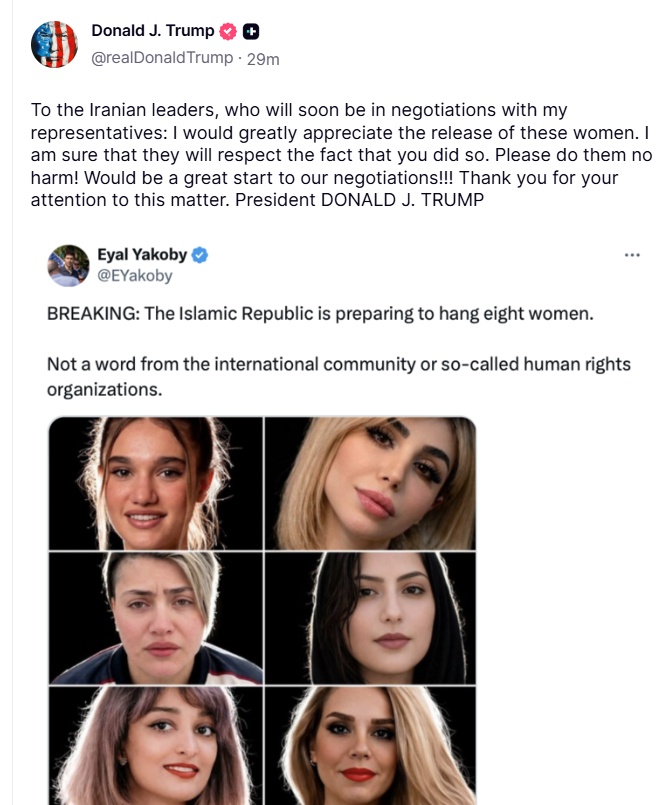Image resolution: width=671 pixels, height=805 pixels.
Task: Open middle-left photo of woman with short blonde hair
Action: [x=156, y=618]
